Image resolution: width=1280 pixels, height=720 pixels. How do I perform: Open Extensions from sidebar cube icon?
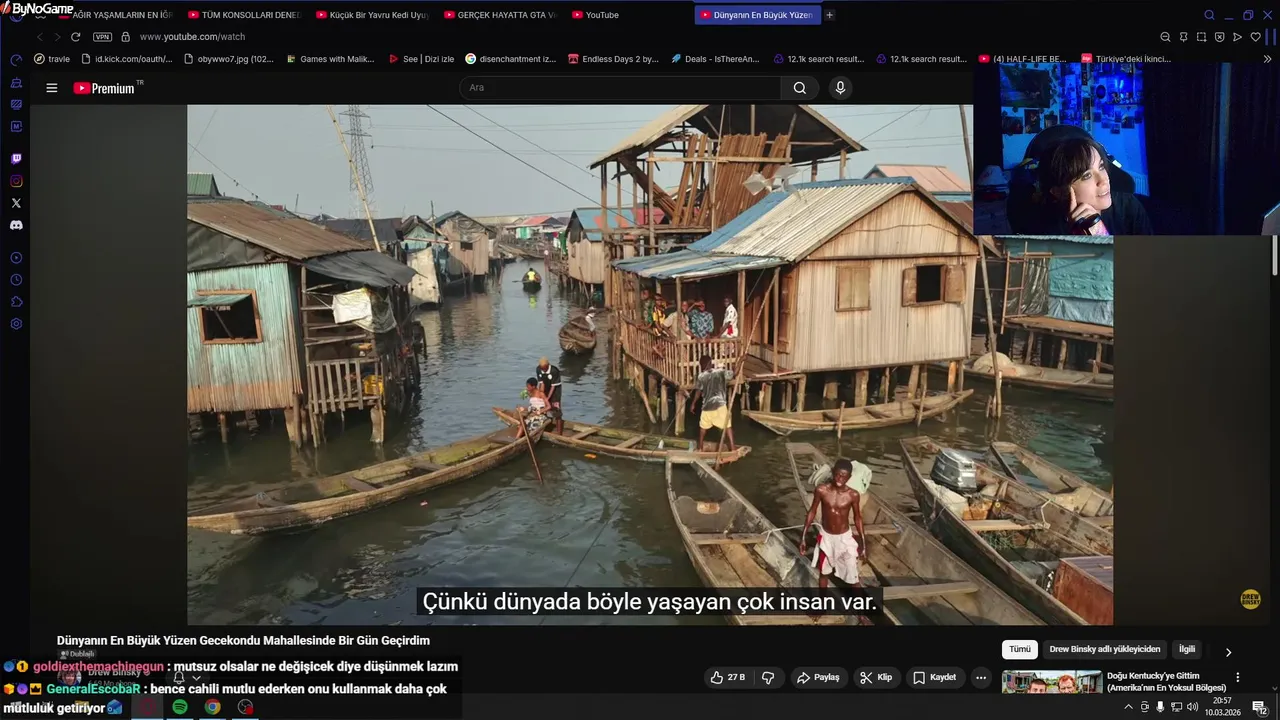pyautogui.click(x=16, y=302)
